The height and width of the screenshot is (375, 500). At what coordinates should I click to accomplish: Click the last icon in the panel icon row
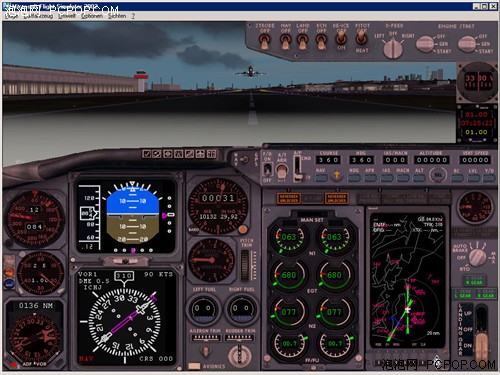(211, 154)
